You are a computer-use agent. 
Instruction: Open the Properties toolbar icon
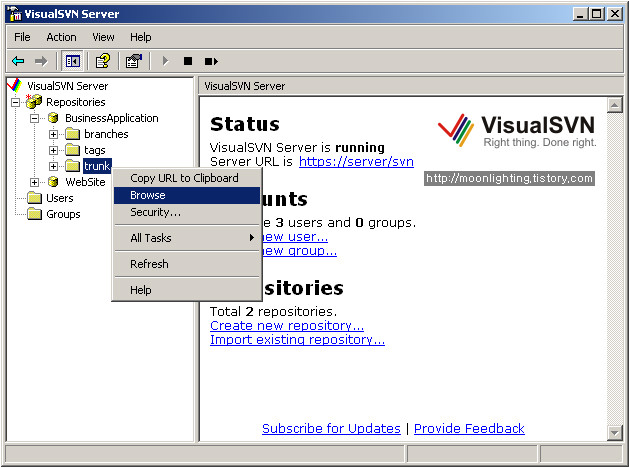point(134,61)
